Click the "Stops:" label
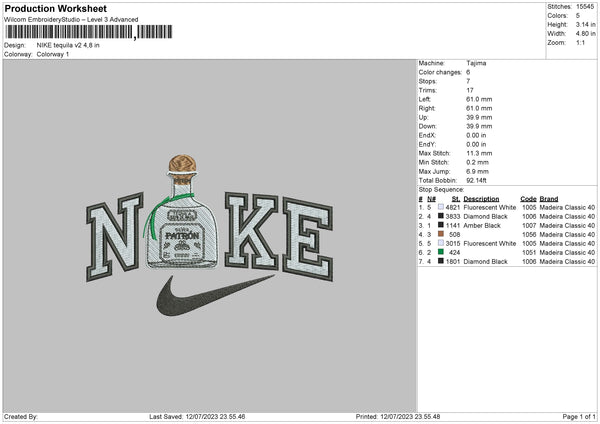Image resolution: width=600 pixels, height=424 pixels. (x=427, y=81)
